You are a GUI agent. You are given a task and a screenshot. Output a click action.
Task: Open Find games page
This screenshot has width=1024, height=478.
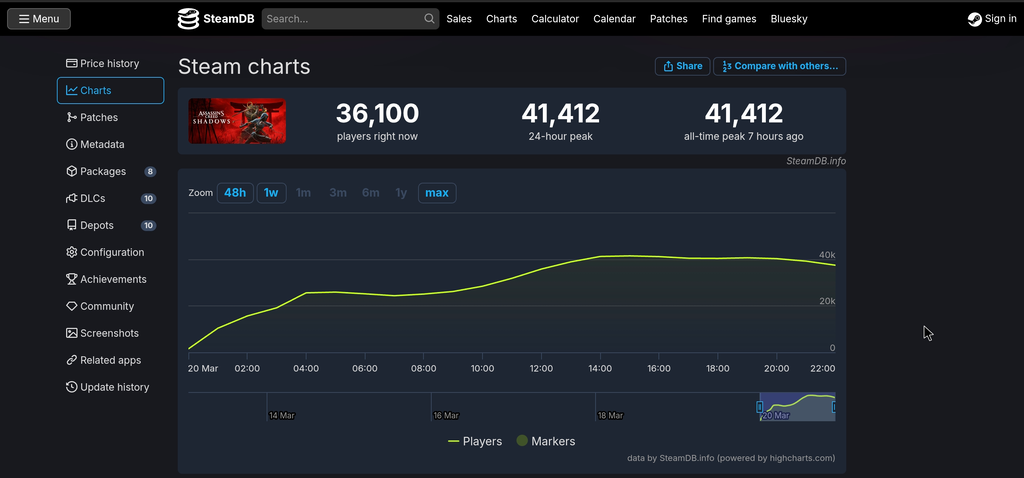[x=729, y=19]
